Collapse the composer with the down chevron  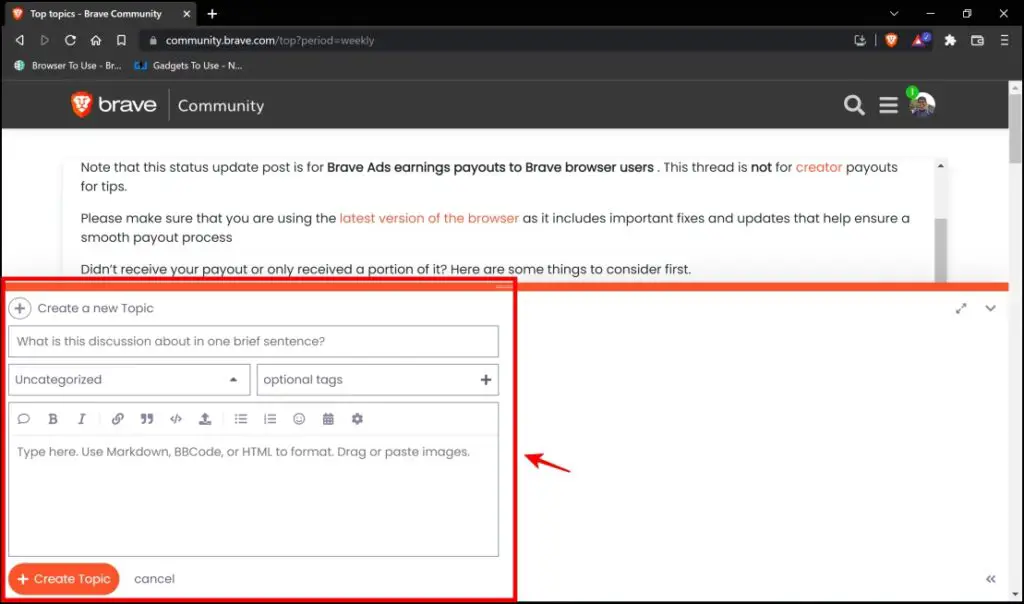(991, 308)
